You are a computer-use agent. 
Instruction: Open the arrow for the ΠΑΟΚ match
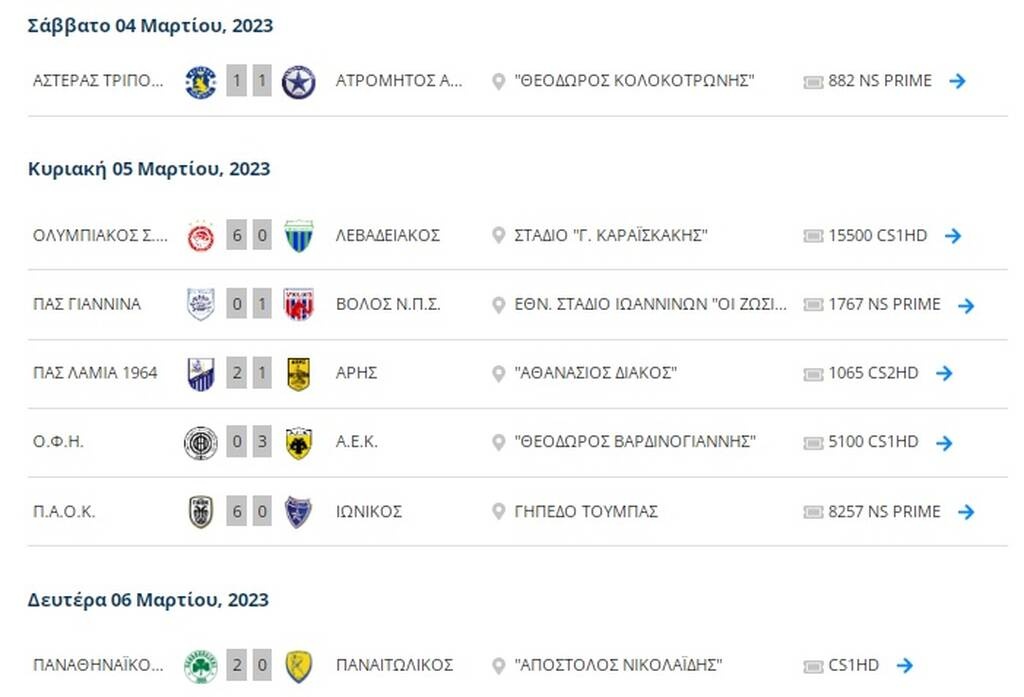[966, 511]
